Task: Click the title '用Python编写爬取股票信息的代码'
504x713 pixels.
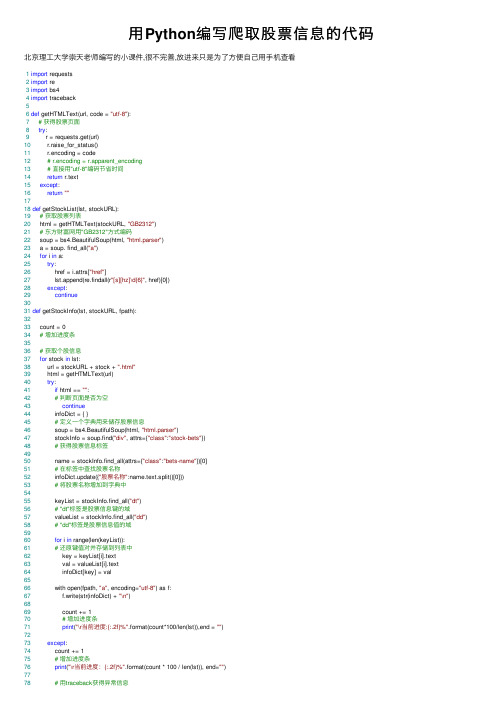Action: click(x=251, y=34)
